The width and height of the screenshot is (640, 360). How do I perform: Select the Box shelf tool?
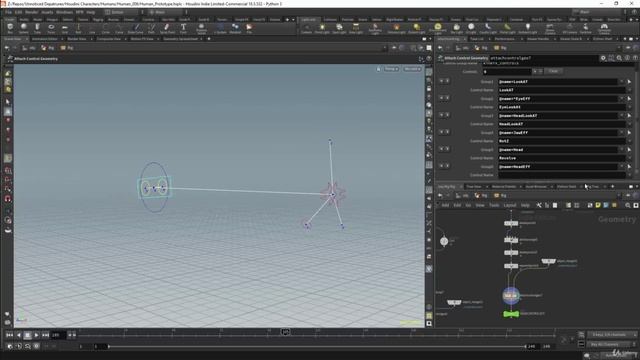click(x=10, y=28)
